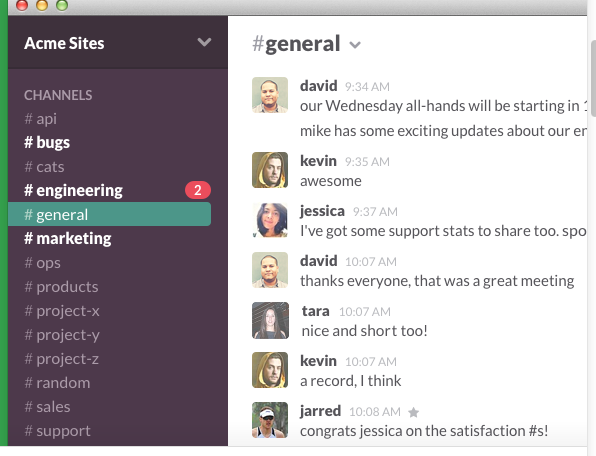This screenshot has height=456, width=596.
Task: Click the message pane vertical scrollbar
Action: coord(592,74)
